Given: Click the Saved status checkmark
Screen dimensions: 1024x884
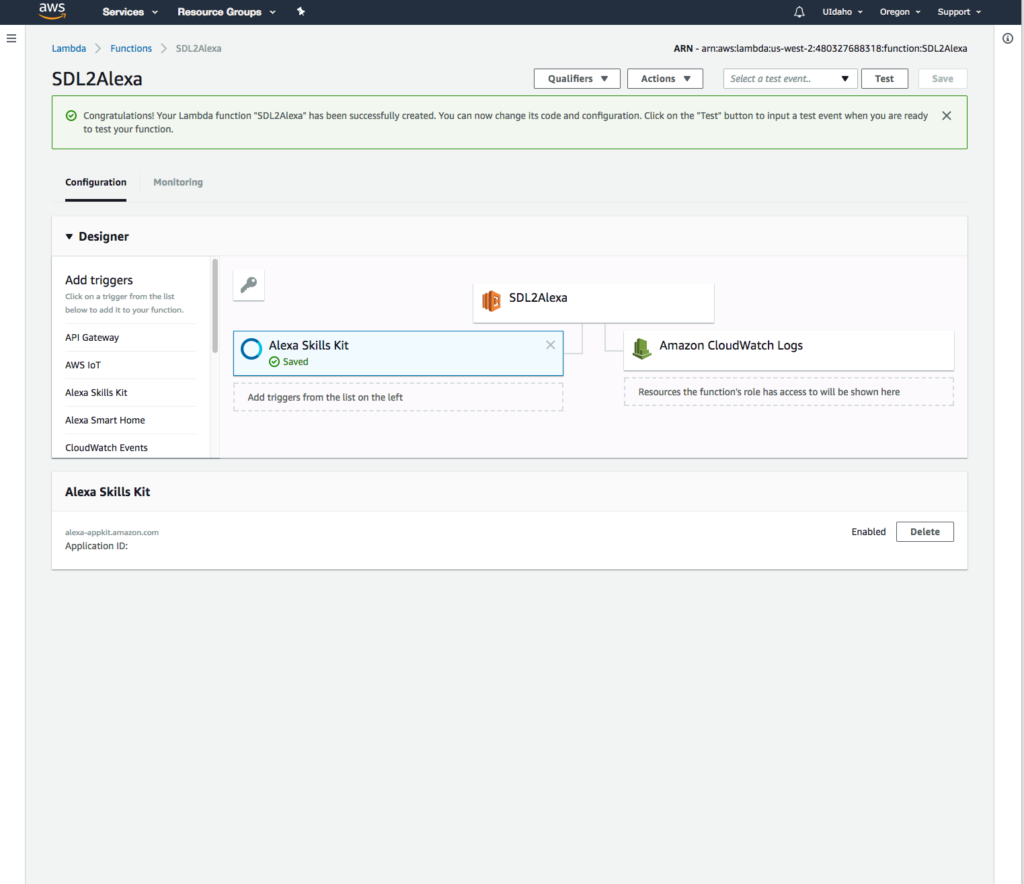Looking at the screenshot, I should (274, 362).
